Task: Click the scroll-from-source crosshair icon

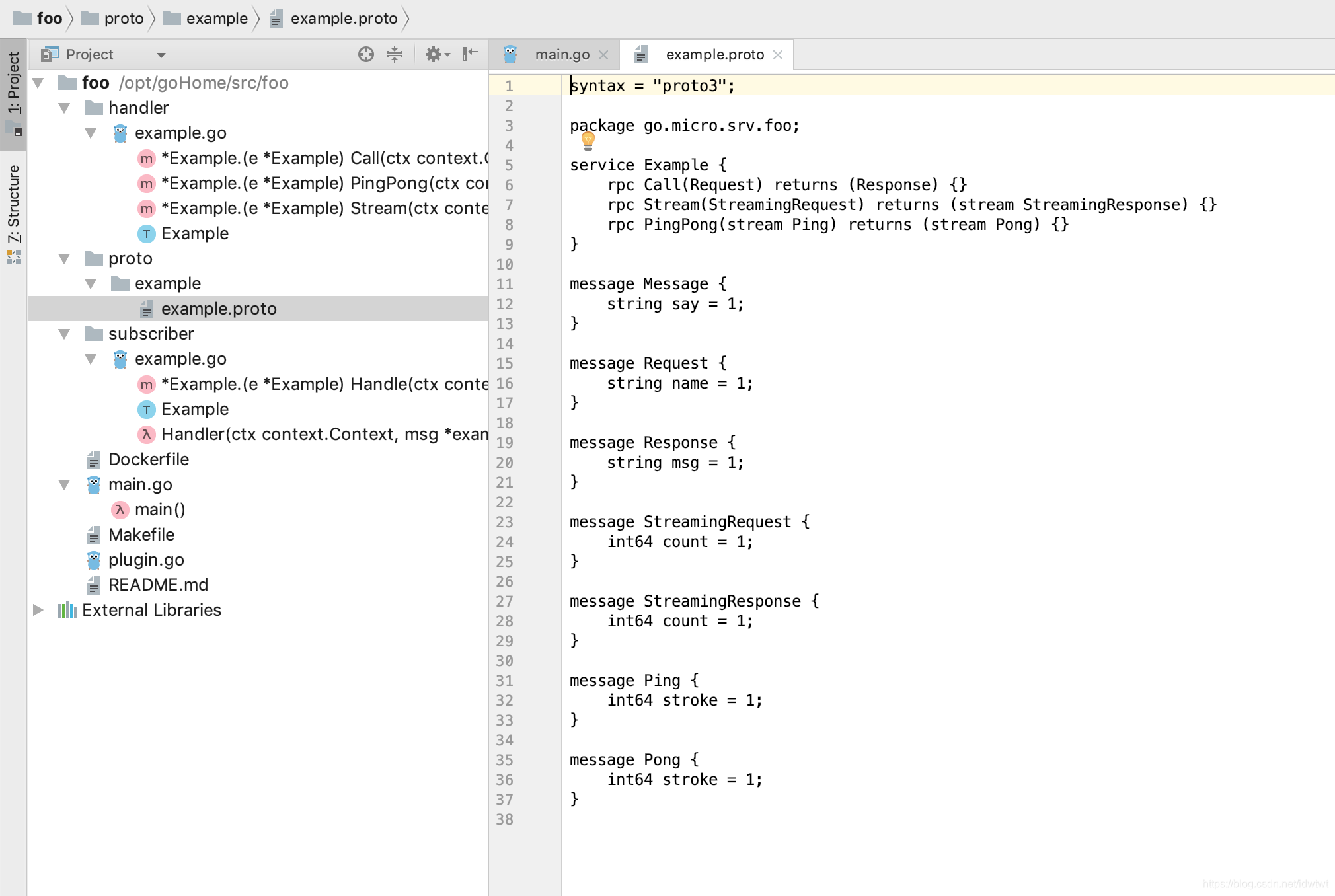Action: 365,54
